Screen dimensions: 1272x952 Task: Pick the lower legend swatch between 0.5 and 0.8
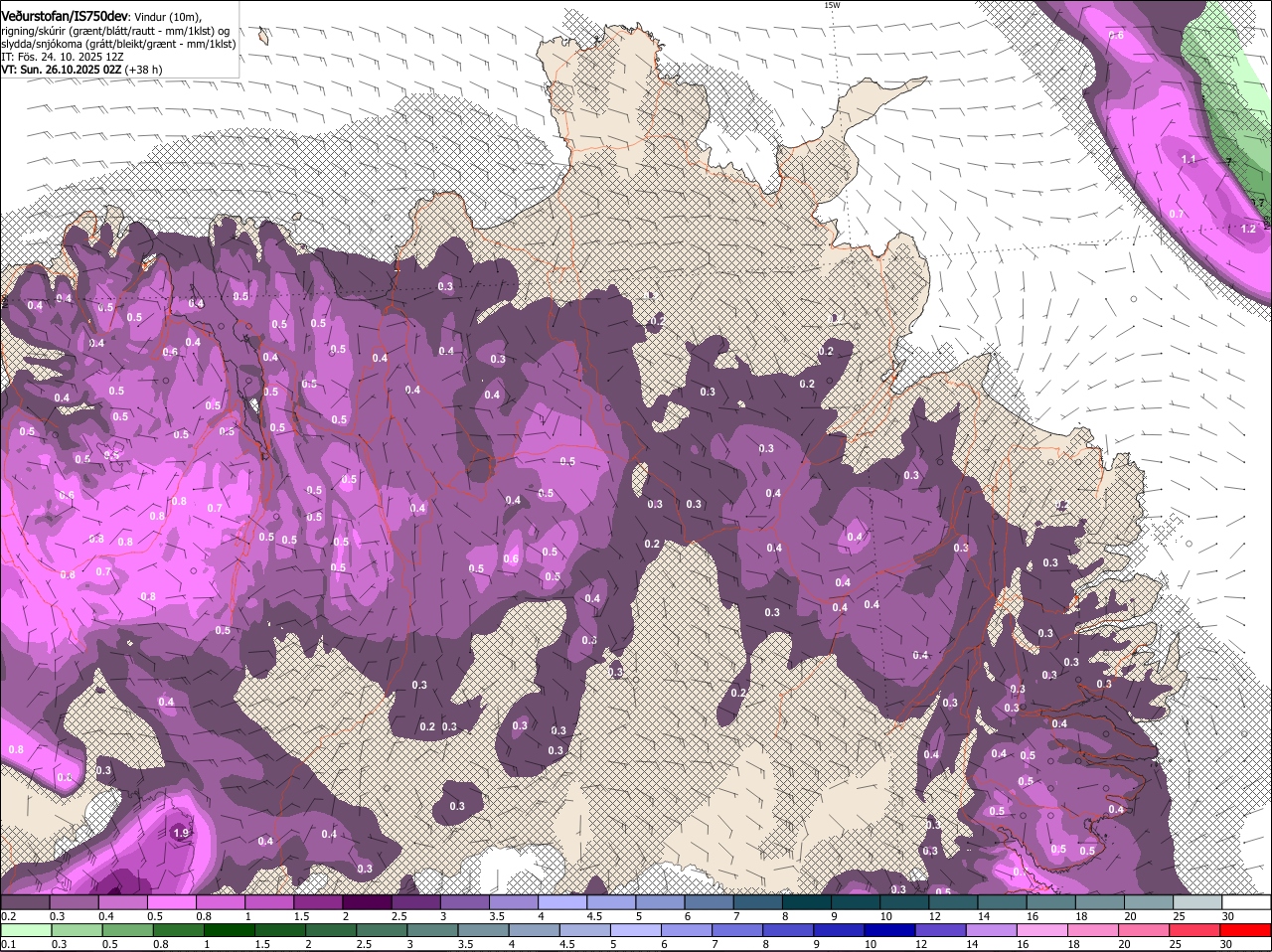tap(130, 930)
